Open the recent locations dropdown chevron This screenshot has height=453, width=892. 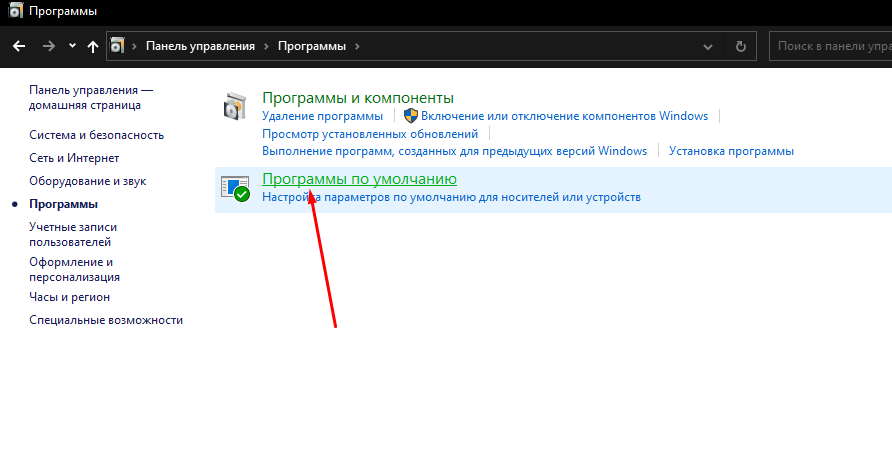[72, 46]
